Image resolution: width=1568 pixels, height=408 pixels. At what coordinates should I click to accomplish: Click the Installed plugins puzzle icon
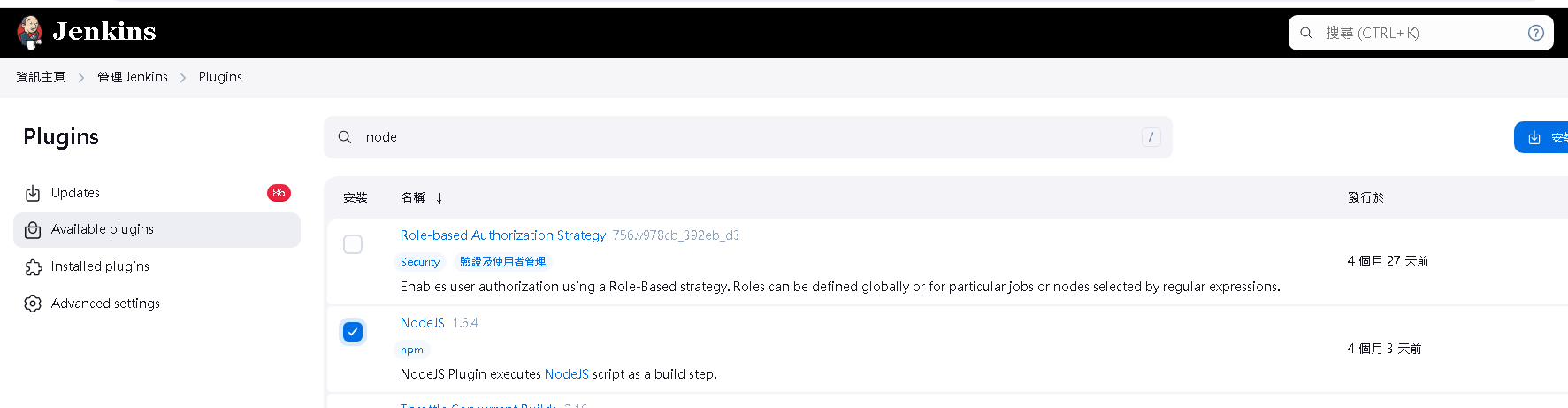click(x=33, y=267)
